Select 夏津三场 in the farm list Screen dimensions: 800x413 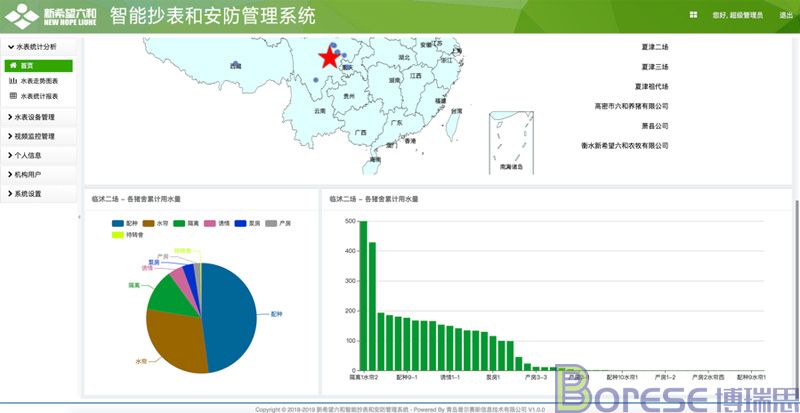[x=655, y=67]
